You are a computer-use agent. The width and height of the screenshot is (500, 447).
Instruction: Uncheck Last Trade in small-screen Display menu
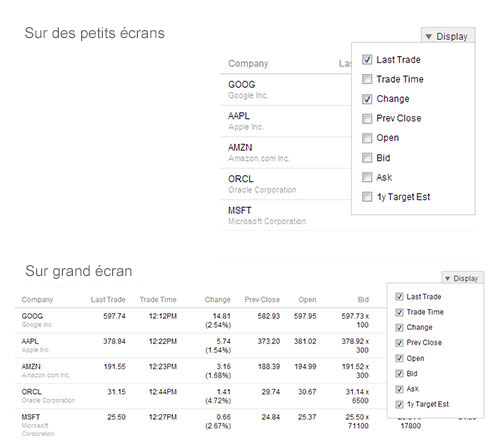point(367,60)
